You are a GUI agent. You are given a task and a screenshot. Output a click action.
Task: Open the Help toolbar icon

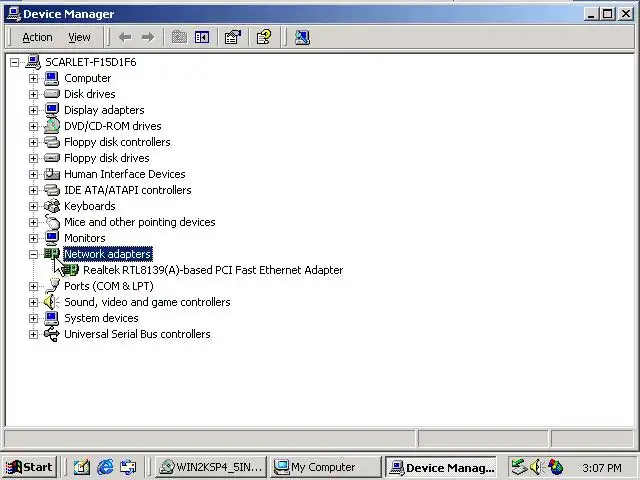[x=264, y=37]
